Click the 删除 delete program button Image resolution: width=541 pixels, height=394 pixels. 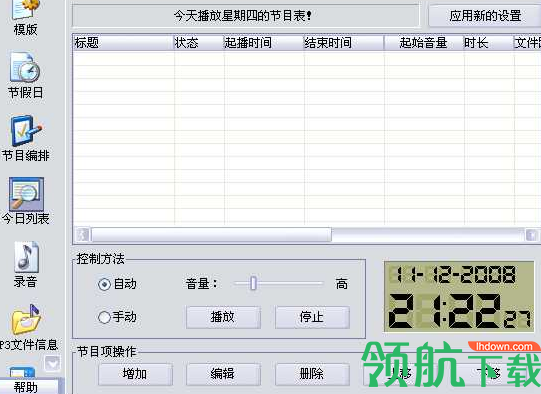pos(312,374)
